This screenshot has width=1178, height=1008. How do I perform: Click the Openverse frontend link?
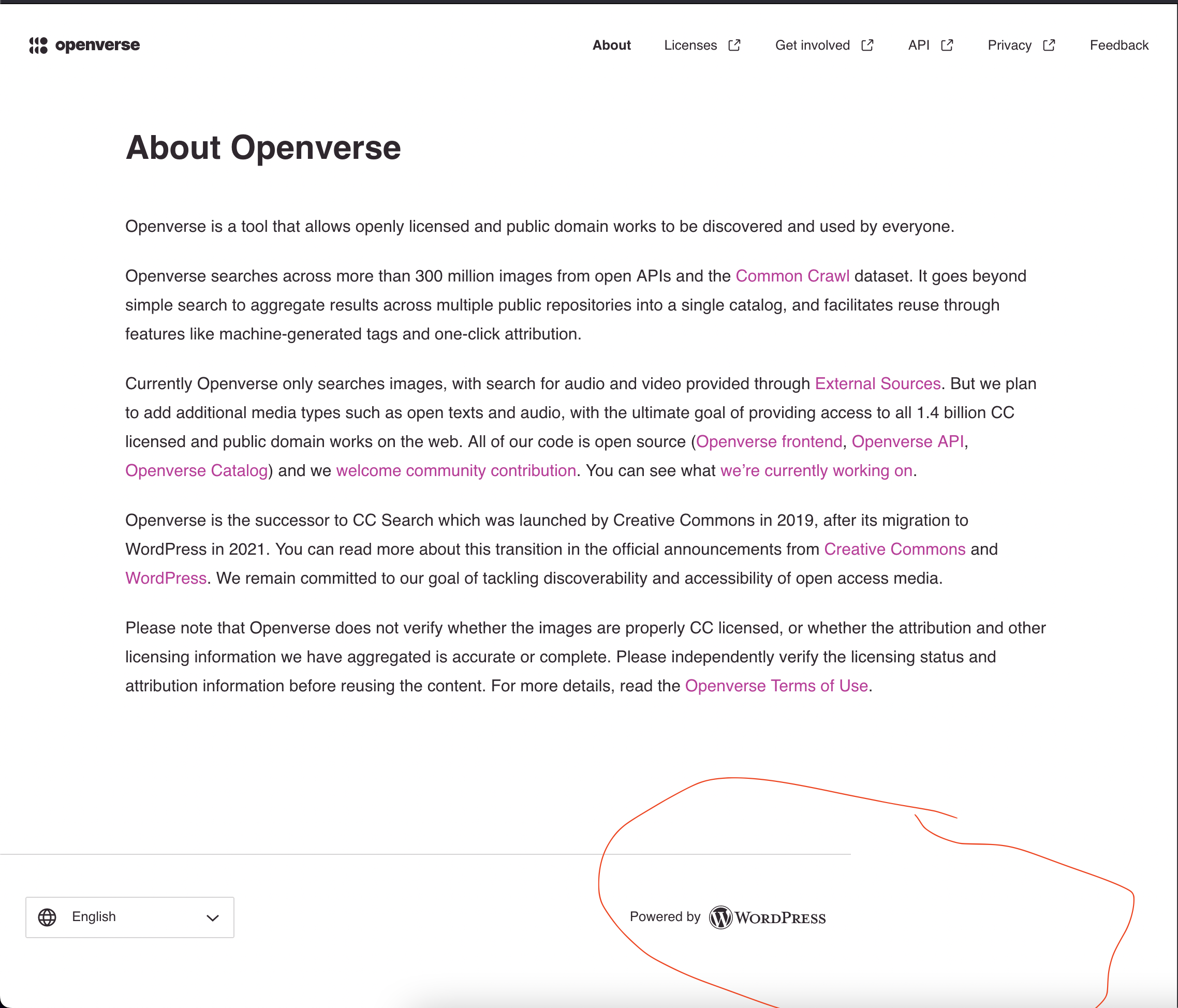point(770,441)
